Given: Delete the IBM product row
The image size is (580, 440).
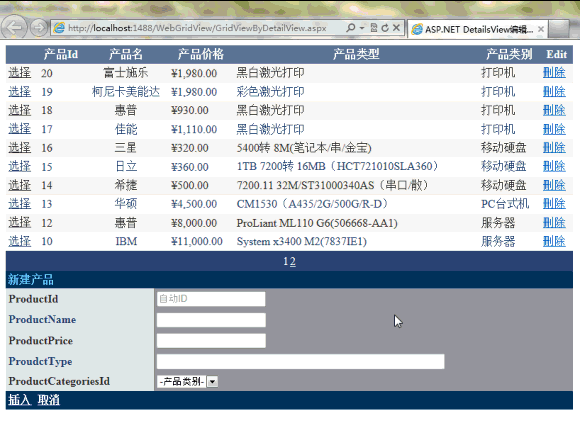Looking at the screenshot, I should pyautogui.click(x=554, y=241).
